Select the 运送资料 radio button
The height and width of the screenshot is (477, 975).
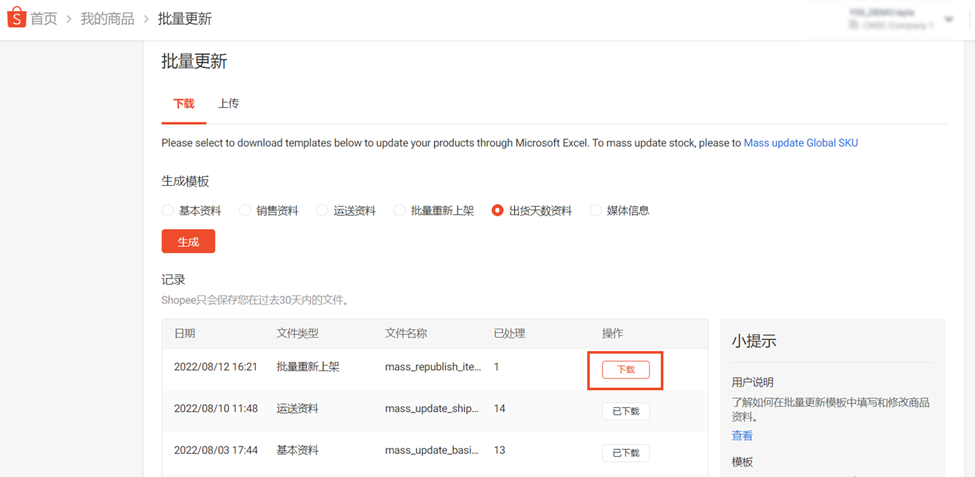[321, 211]
